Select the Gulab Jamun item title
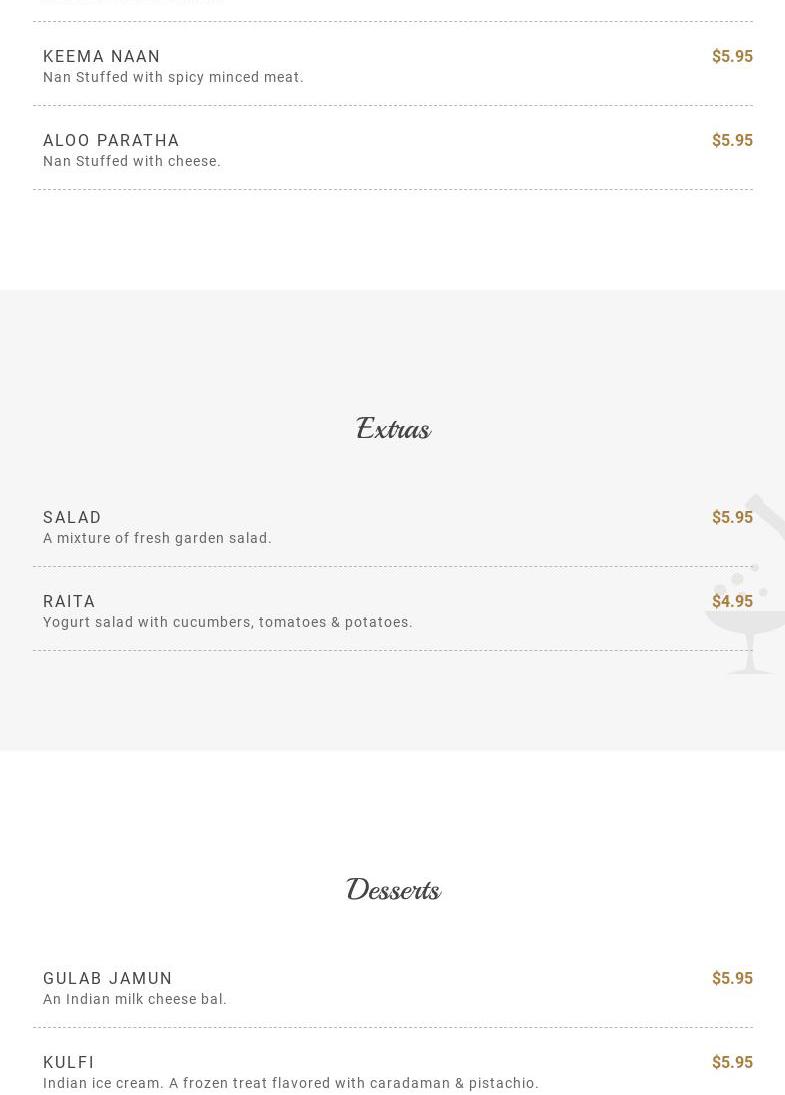 [x=108, y=979]
